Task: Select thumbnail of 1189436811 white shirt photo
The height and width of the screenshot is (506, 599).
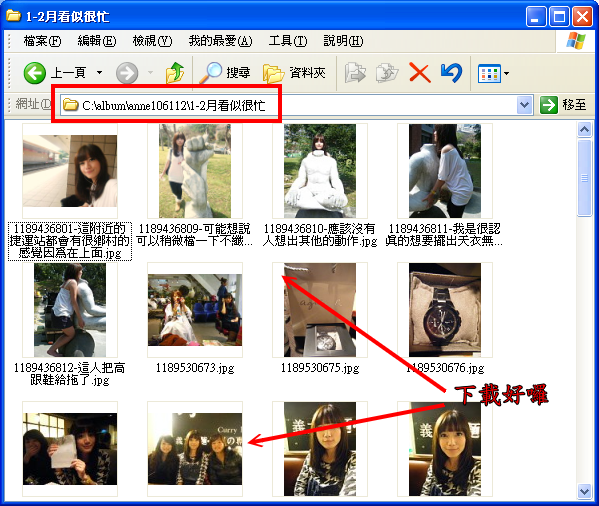Action: click(x=445, y=171)
